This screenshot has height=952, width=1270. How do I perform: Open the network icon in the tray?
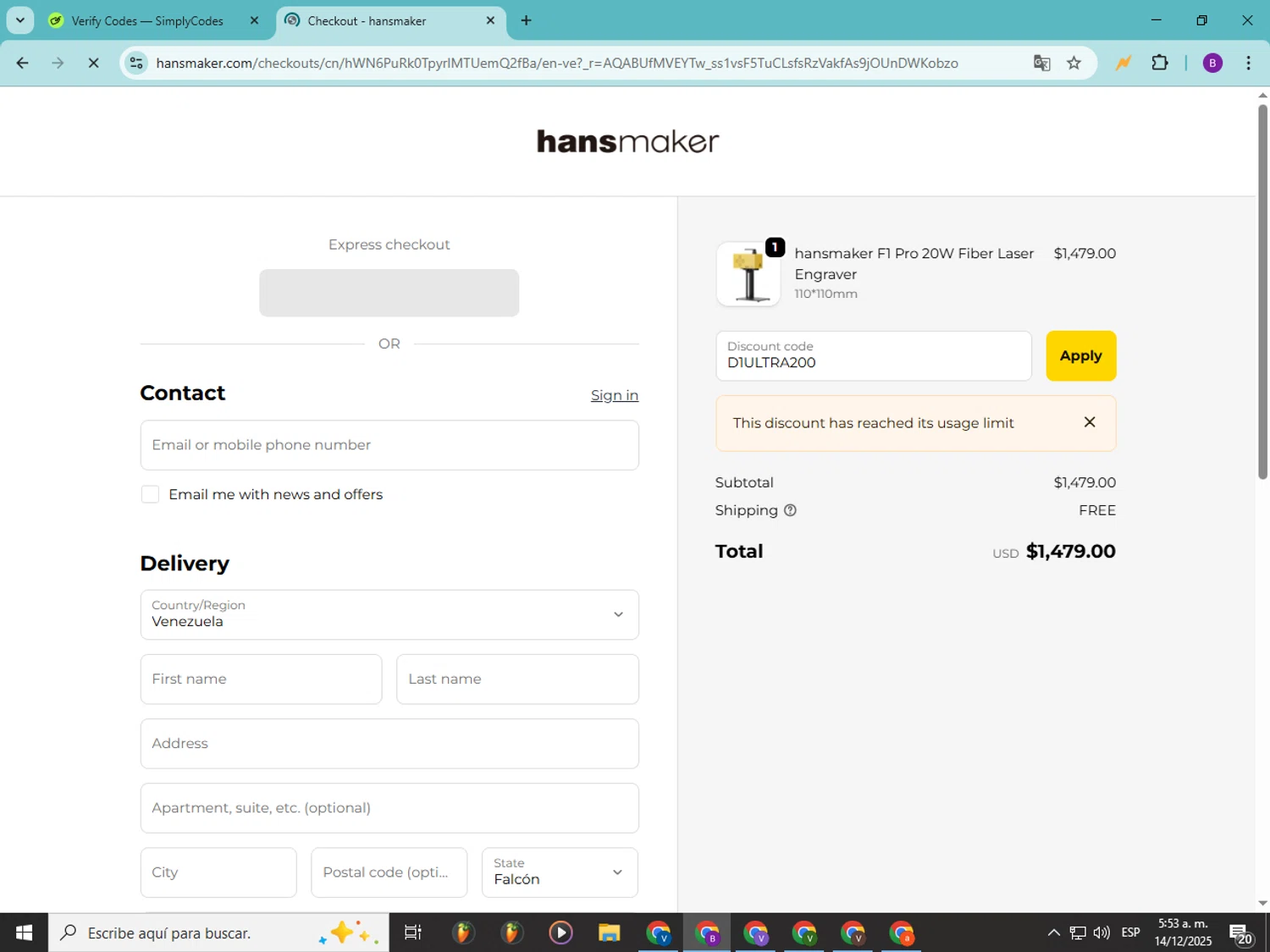click(1077, 933)
